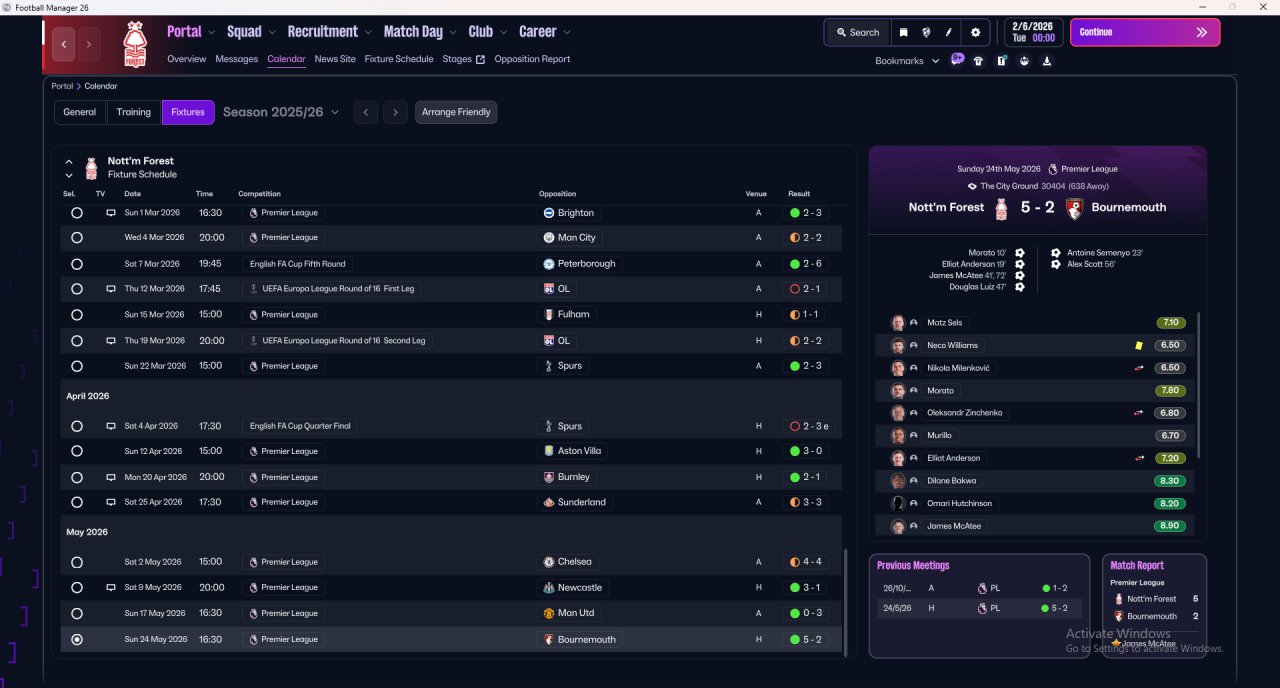Go back using the history back arrow

pyautogui.click(x=64, y=44)
